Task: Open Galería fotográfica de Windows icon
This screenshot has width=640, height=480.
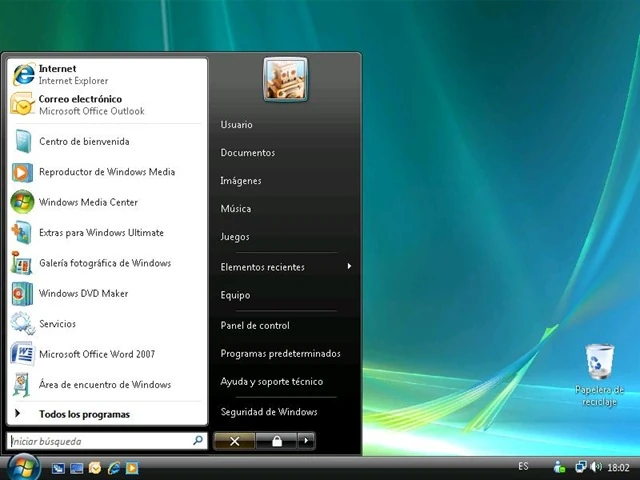Action: coord(22,263)
